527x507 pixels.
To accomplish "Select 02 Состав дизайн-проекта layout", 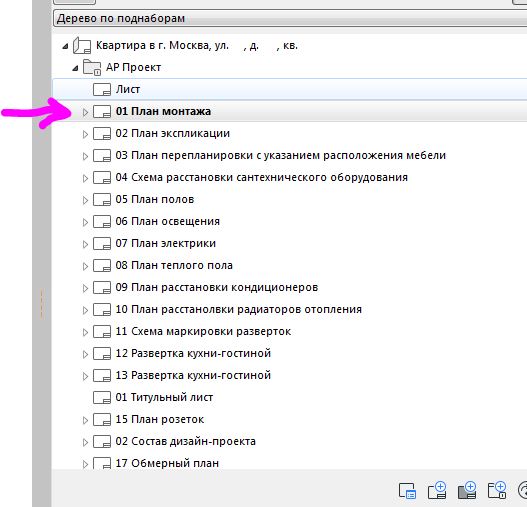I will [x=186, y=441].
